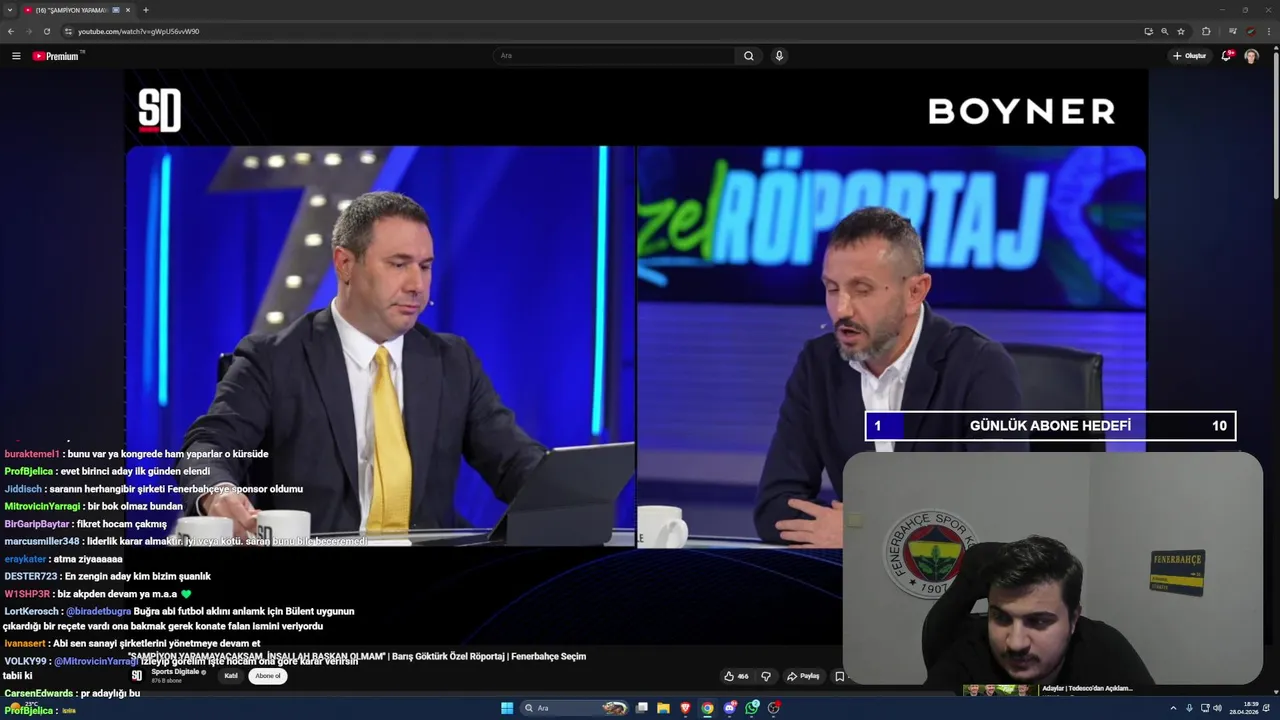Open a new browser tab
The image size is (1280, 720).
coord(146,10)
